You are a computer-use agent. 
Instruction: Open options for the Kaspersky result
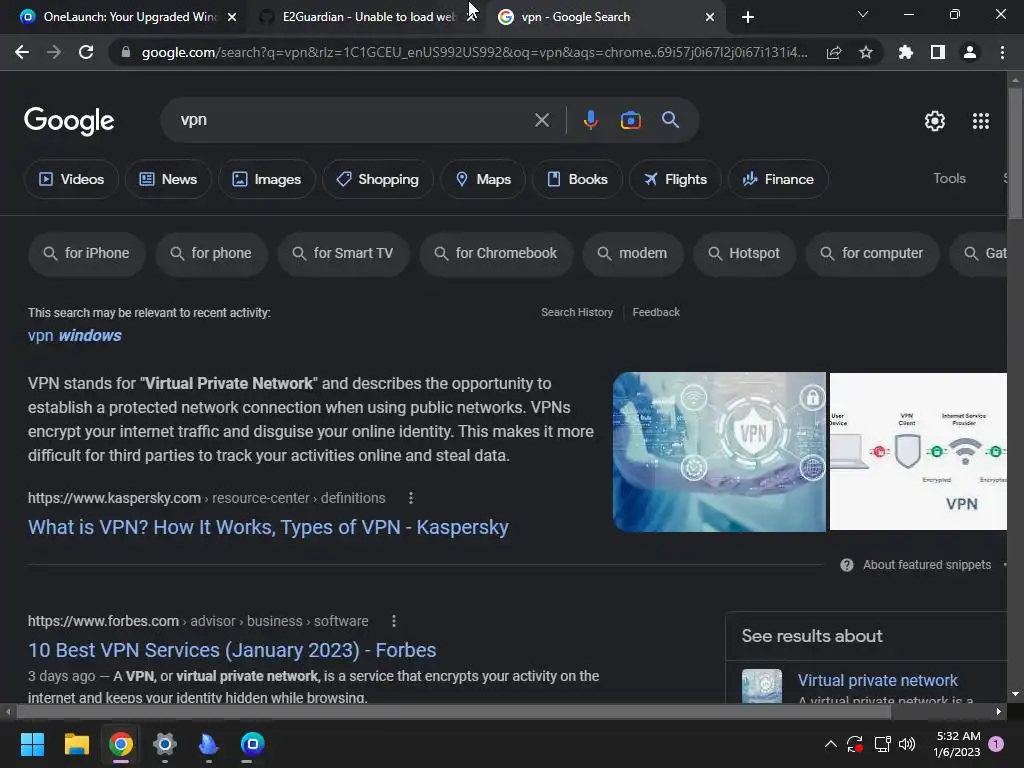pos(411,498)
